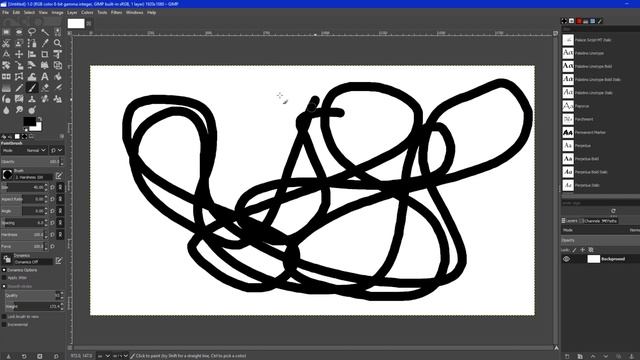Toggle lock alpha channel for layer
The image size is (640, 360).
click(x=591, y=250)
